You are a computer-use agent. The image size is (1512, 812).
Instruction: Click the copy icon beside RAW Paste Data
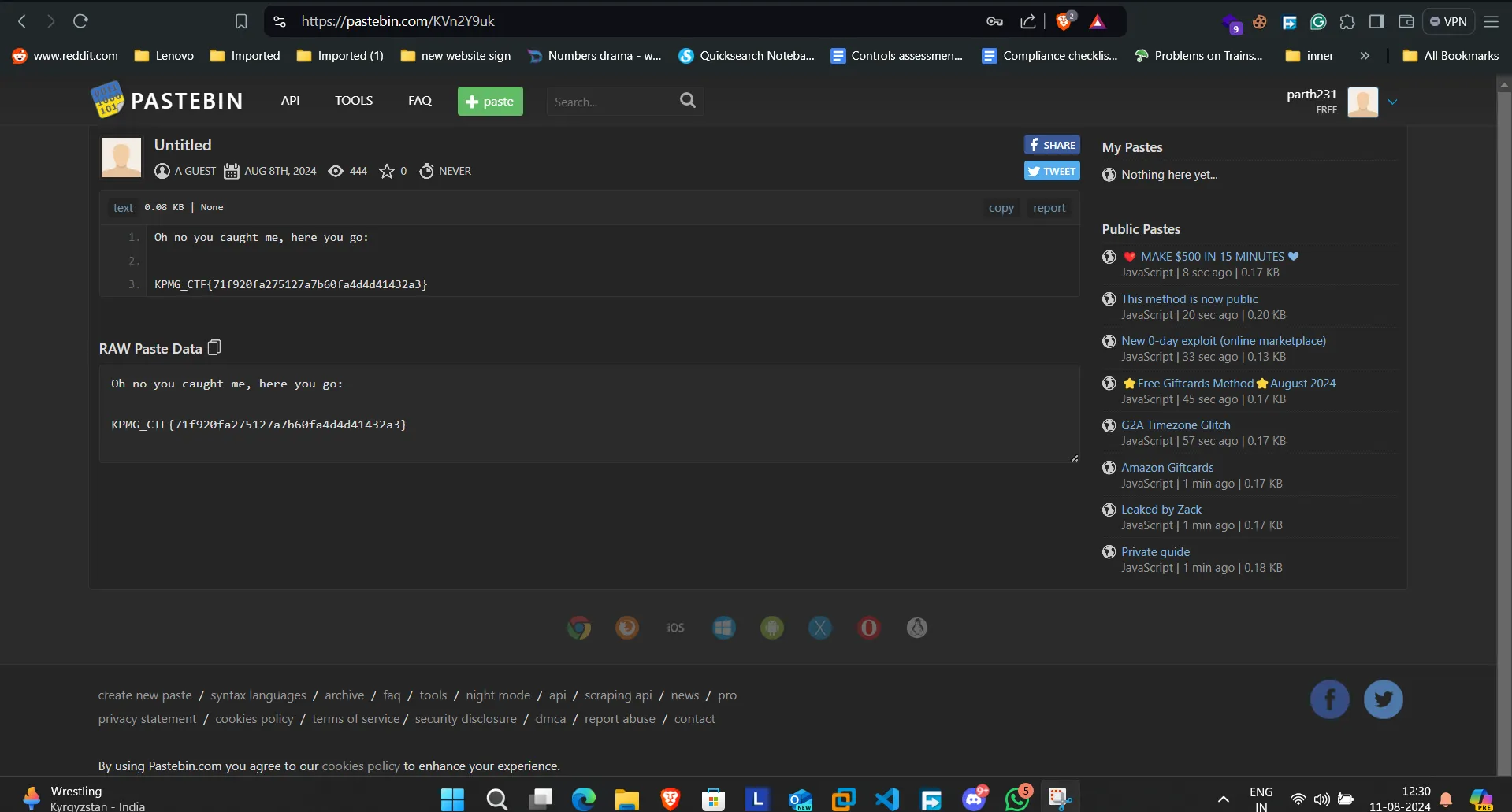click(x=214, y=348)
